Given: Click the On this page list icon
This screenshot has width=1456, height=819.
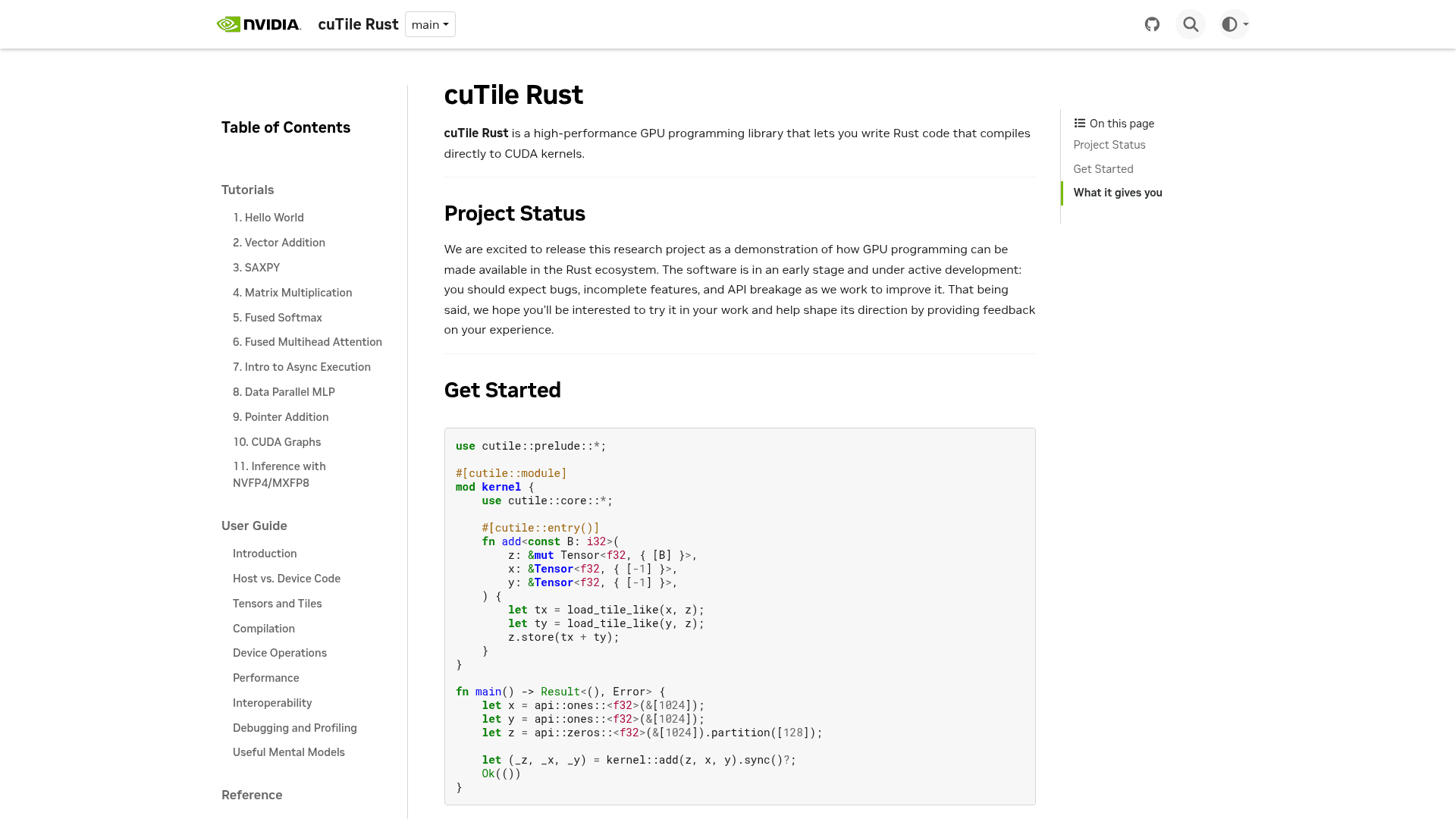Looking at the screenshot, I should point(1080,124).
